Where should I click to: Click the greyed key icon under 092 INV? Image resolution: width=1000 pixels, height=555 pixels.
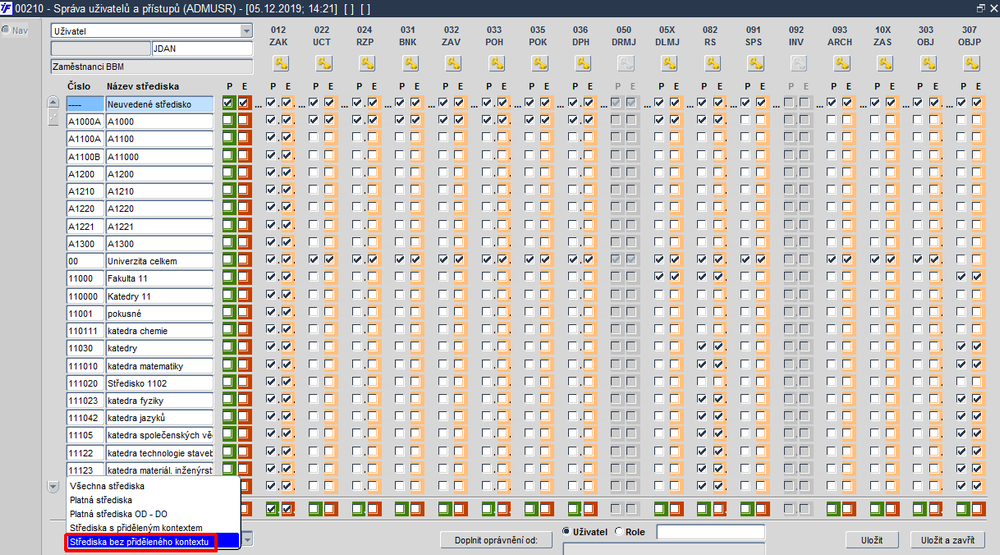click(798, 63)
